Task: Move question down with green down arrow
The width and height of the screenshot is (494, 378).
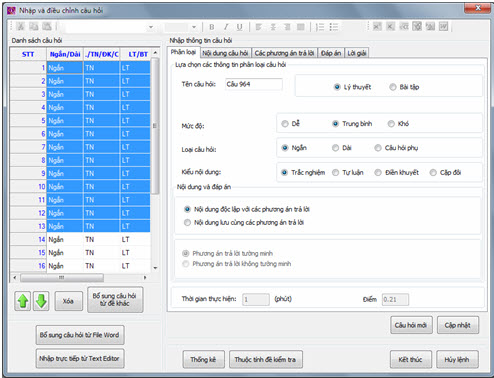Action: pos(41,301)
